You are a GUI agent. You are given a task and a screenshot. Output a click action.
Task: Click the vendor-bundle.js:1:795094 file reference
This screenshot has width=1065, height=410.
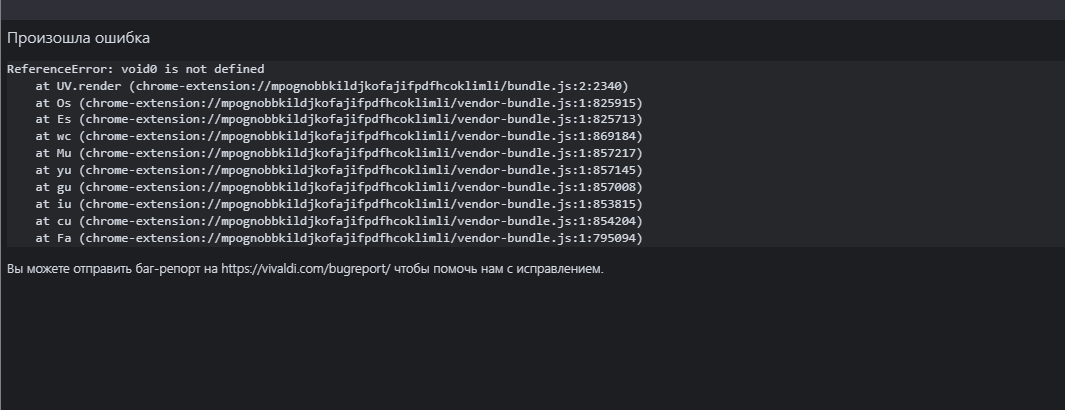point(547,238)
